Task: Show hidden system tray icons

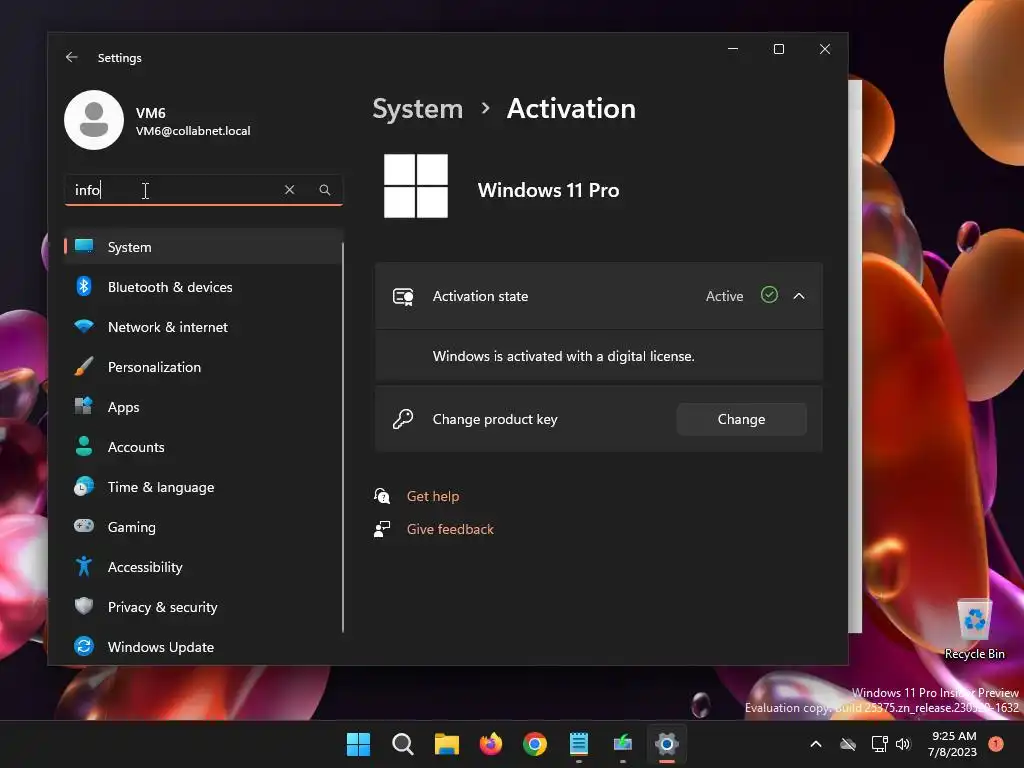Action: click(816, 744)
